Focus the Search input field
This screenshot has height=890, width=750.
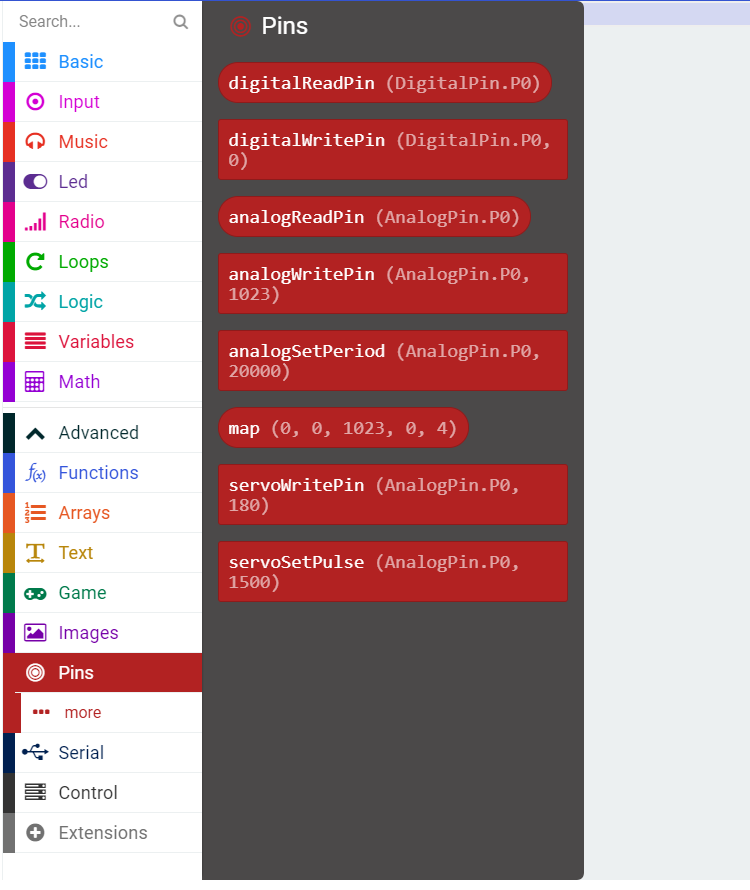94,22
